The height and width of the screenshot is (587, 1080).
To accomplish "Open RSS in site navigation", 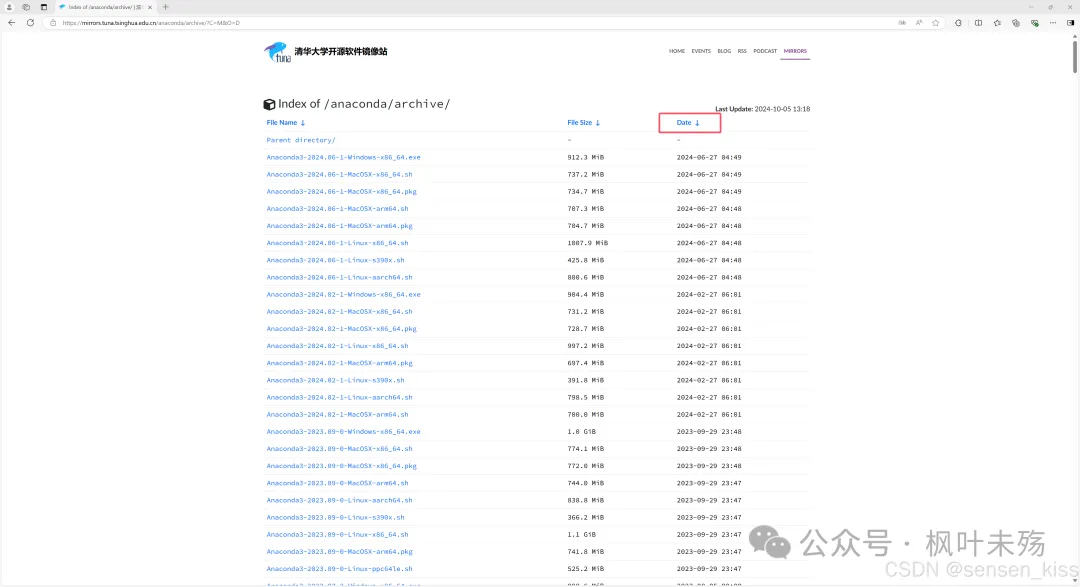I will click(742, 51).
